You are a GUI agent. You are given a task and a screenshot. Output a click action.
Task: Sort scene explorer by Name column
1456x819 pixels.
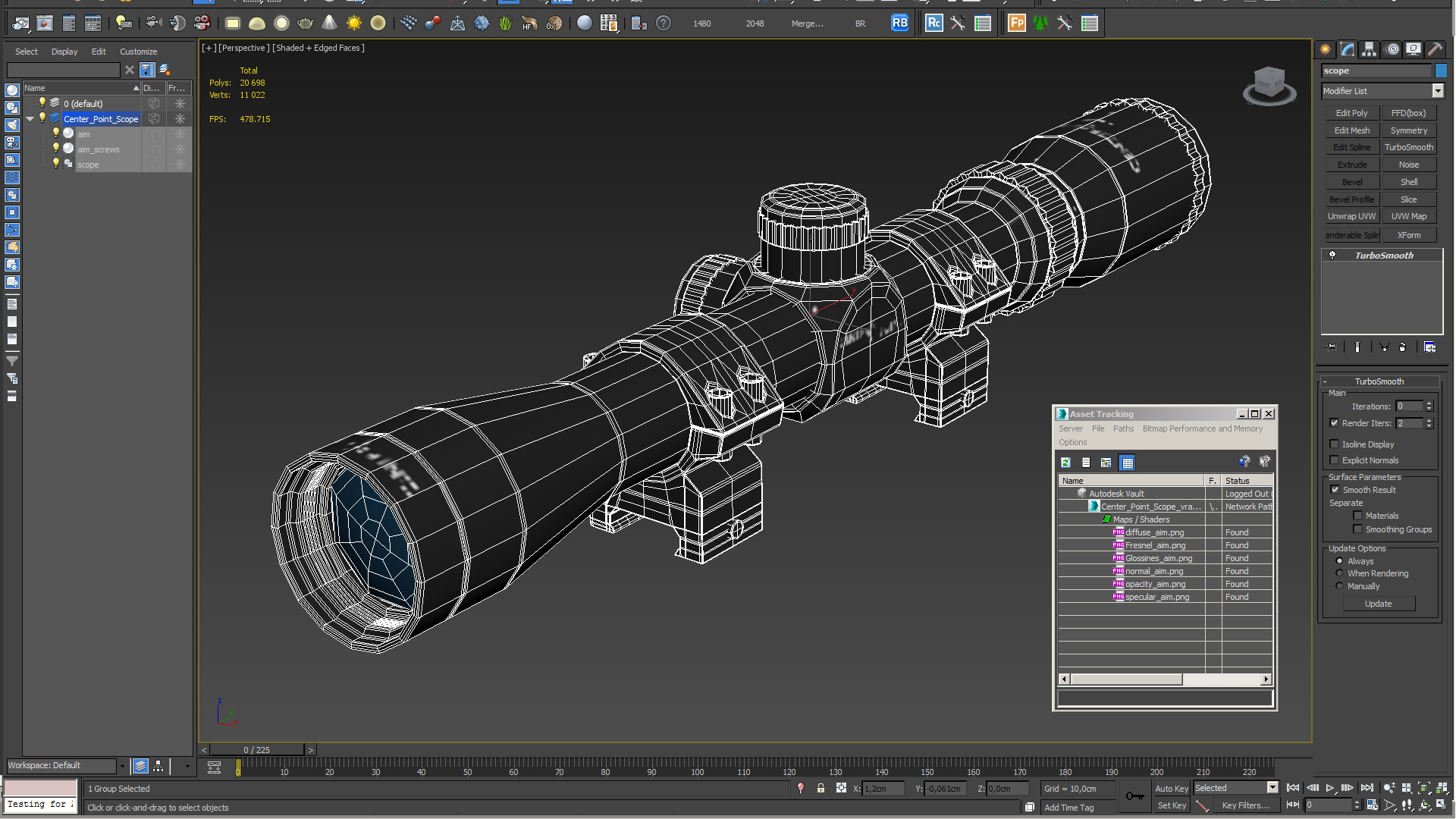coord(82,88)
